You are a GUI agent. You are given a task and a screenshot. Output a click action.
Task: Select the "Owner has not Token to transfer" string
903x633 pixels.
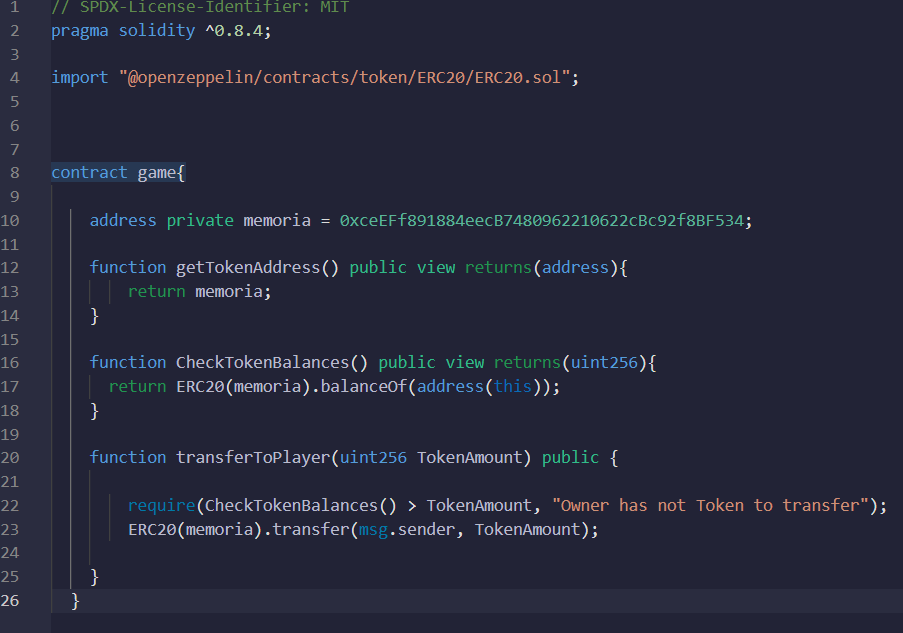pyautogui.click(x=705, y=505)
